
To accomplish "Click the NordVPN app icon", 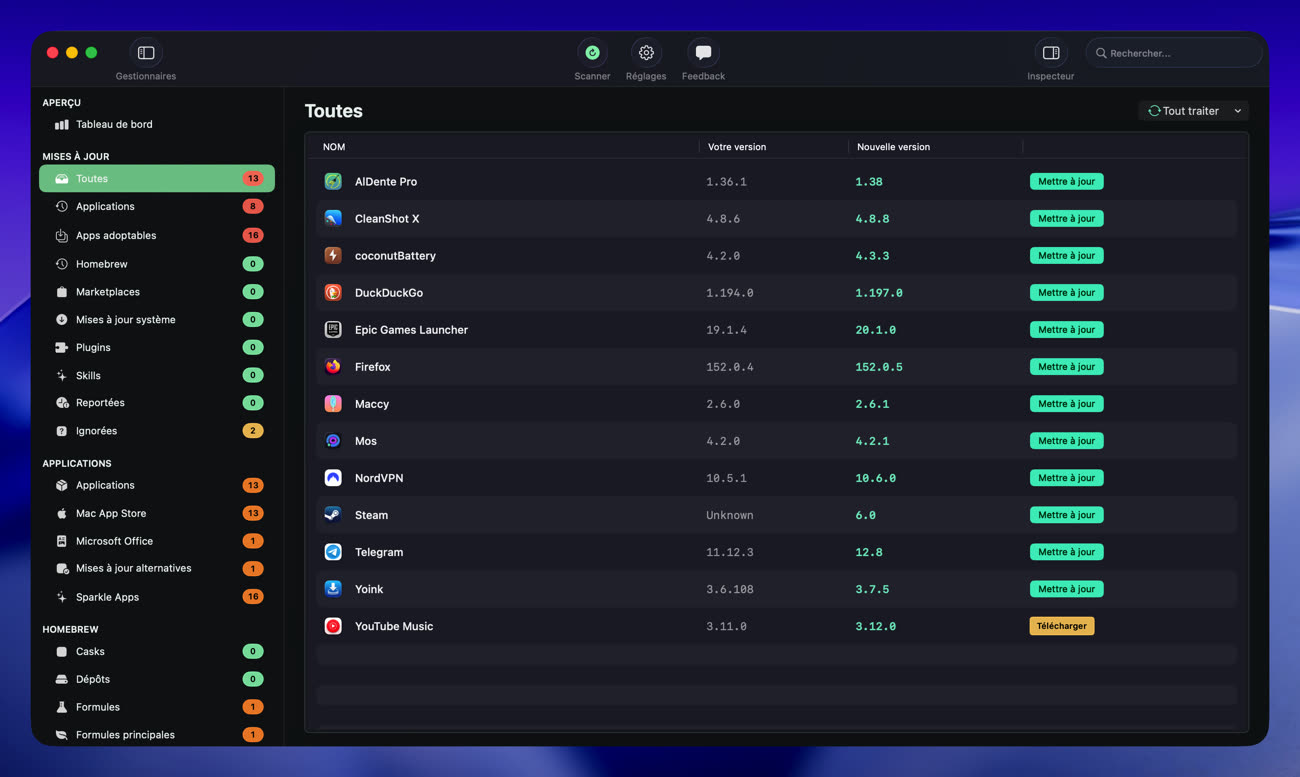I will (333, 478).
